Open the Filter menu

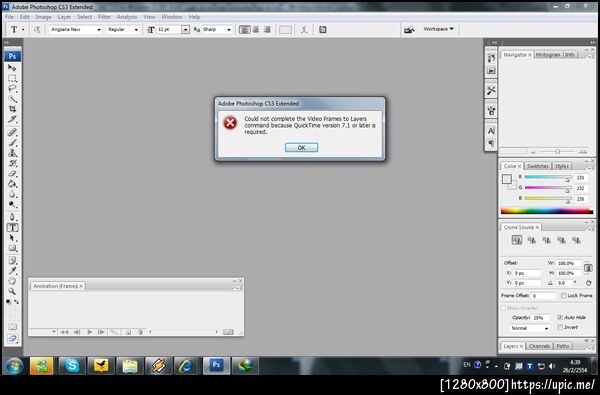click(104, 17)
